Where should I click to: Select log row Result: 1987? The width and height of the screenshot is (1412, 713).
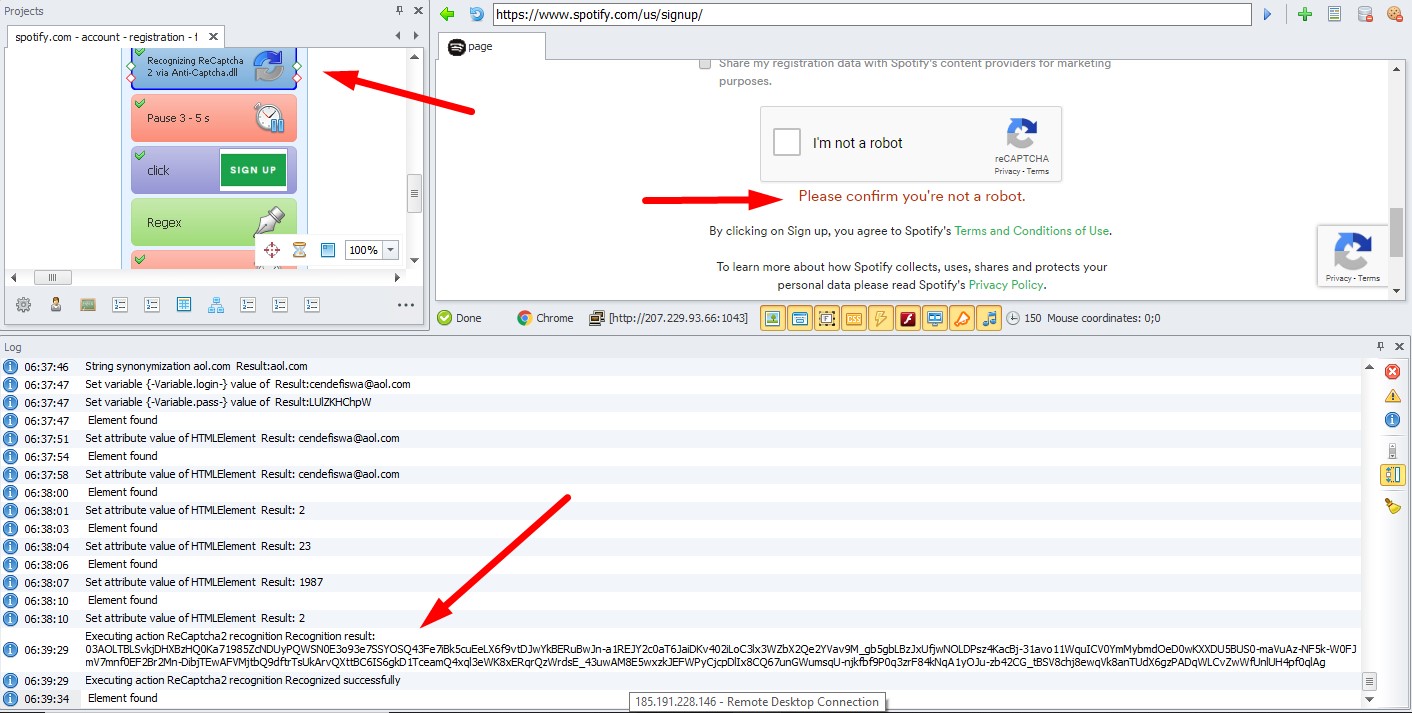681,582
